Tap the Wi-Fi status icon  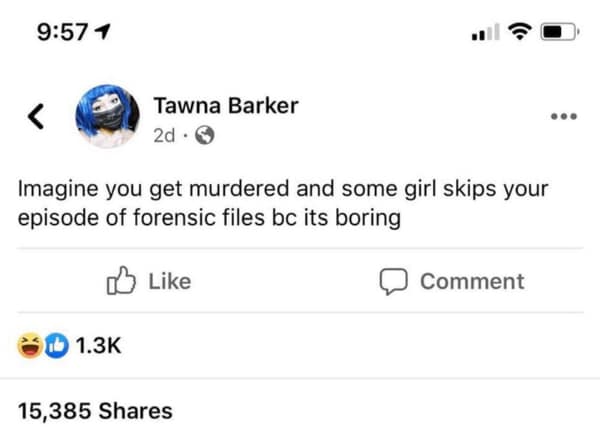(519, 32)
